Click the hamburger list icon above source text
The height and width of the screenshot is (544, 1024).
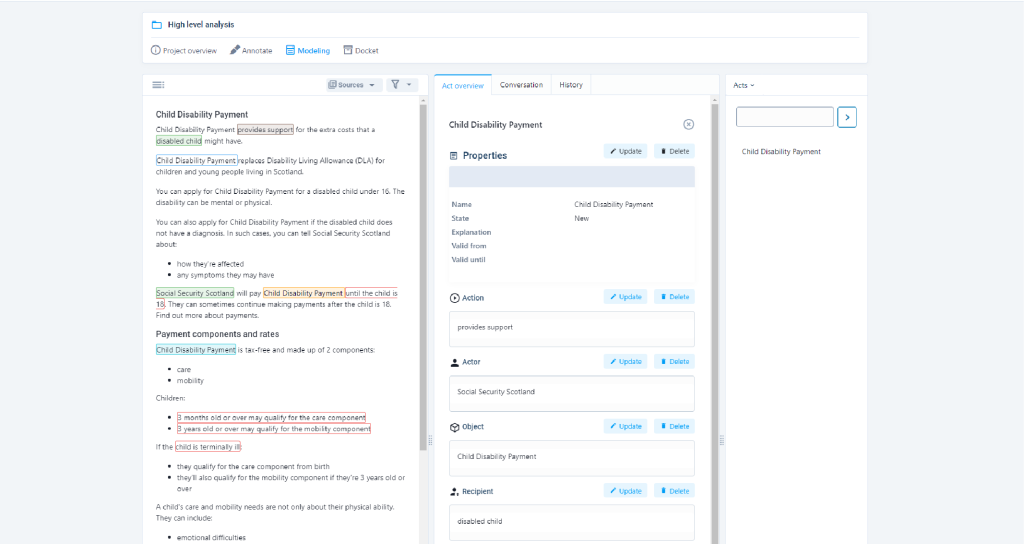pyautogui.click(x=158, y=85)
